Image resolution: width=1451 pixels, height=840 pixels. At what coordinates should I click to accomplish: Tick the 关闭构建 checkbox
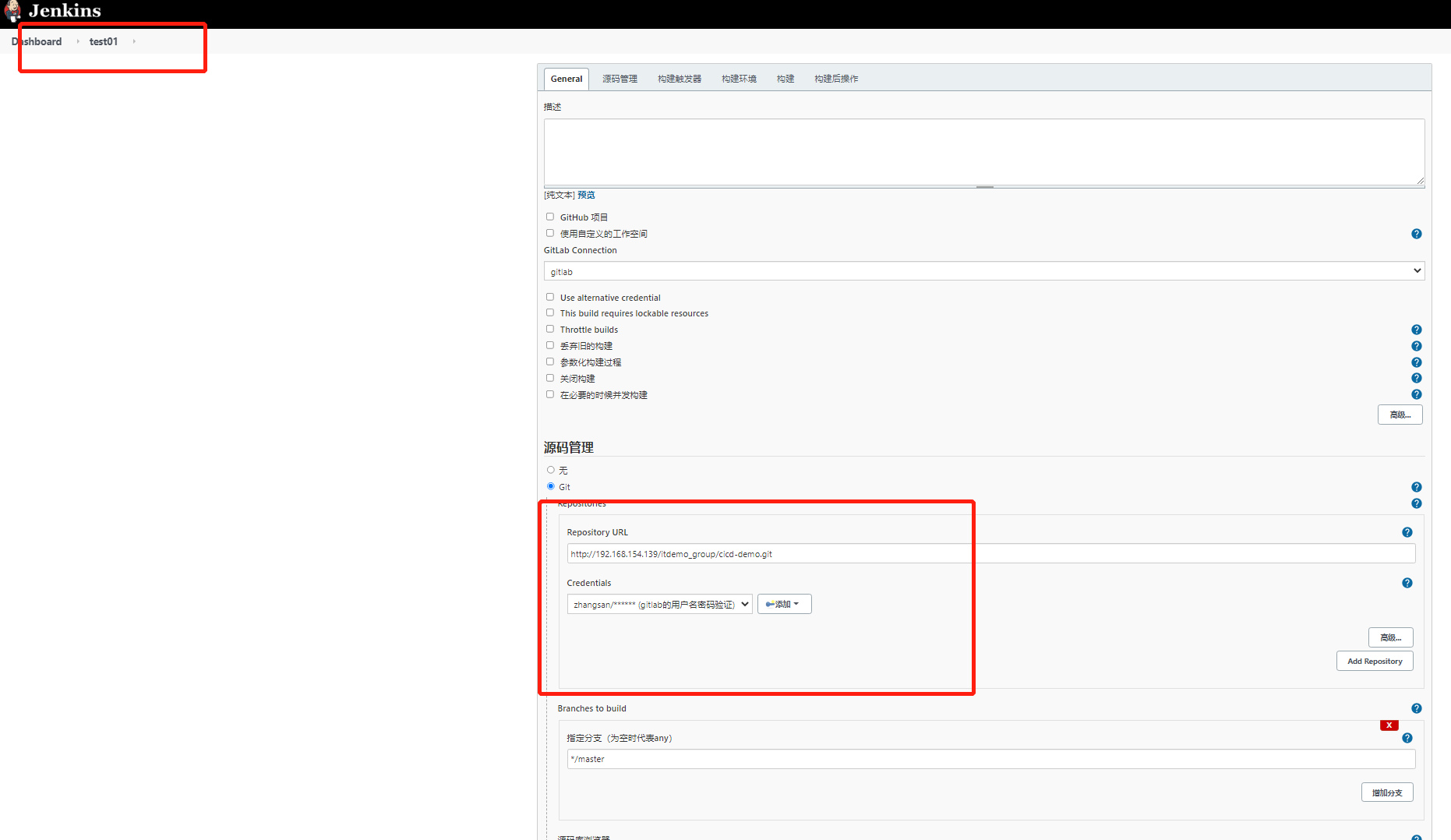pos(550,378)
